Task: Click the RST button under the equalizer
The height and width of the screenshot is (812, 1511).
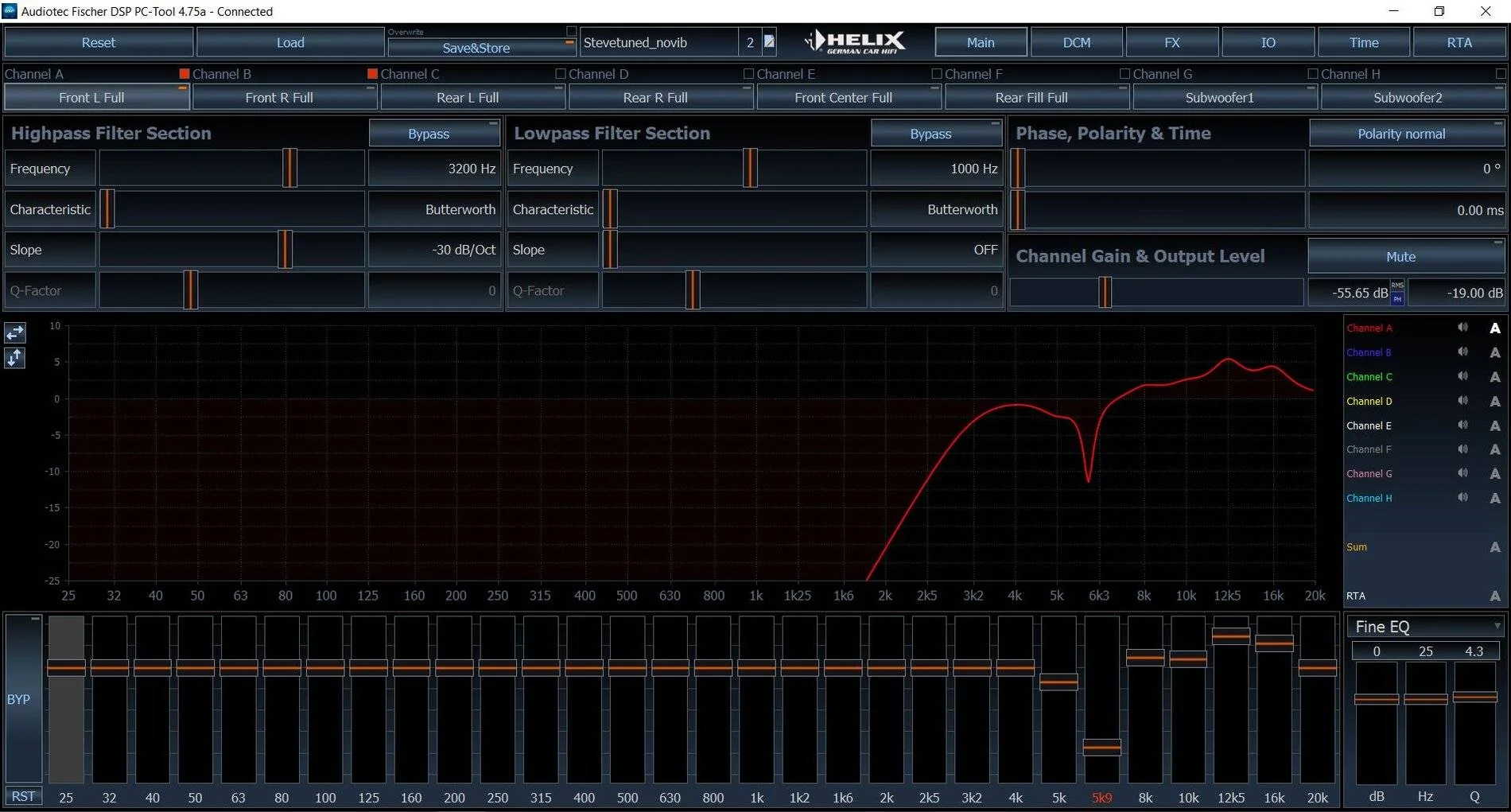Action: click(23, 795)
